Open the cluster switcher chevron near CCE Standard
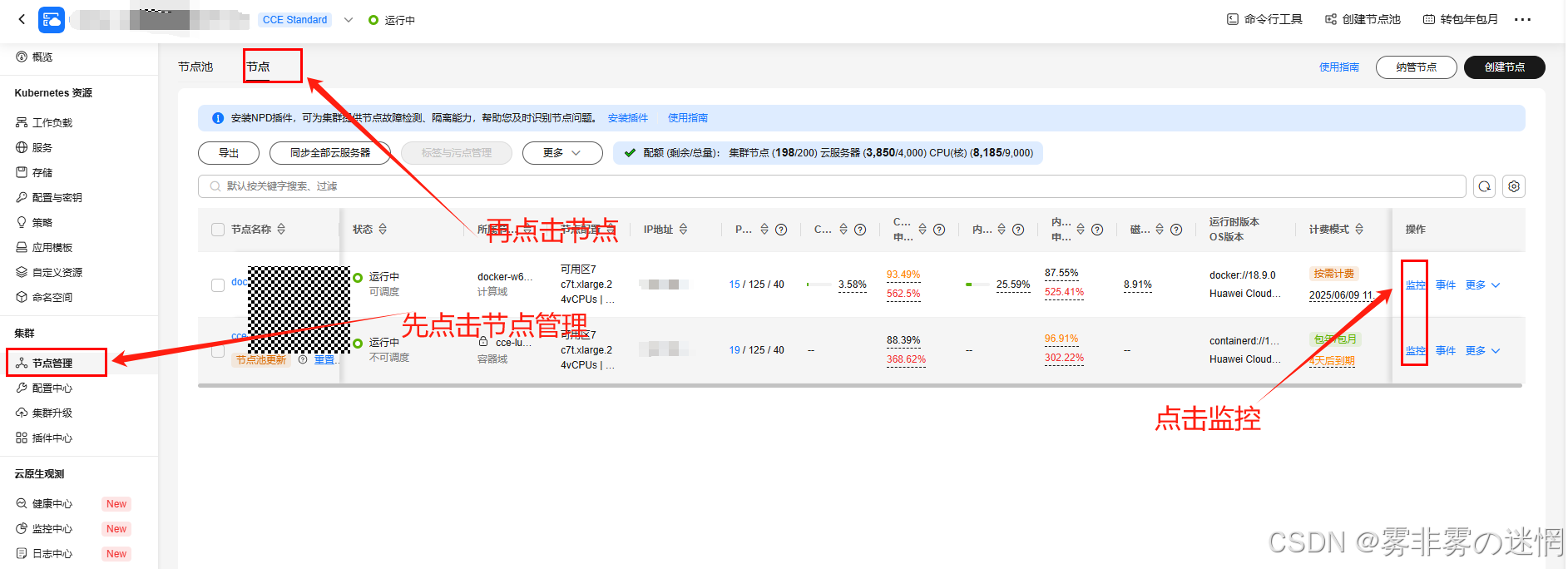1568x569 pixels. 349,20
